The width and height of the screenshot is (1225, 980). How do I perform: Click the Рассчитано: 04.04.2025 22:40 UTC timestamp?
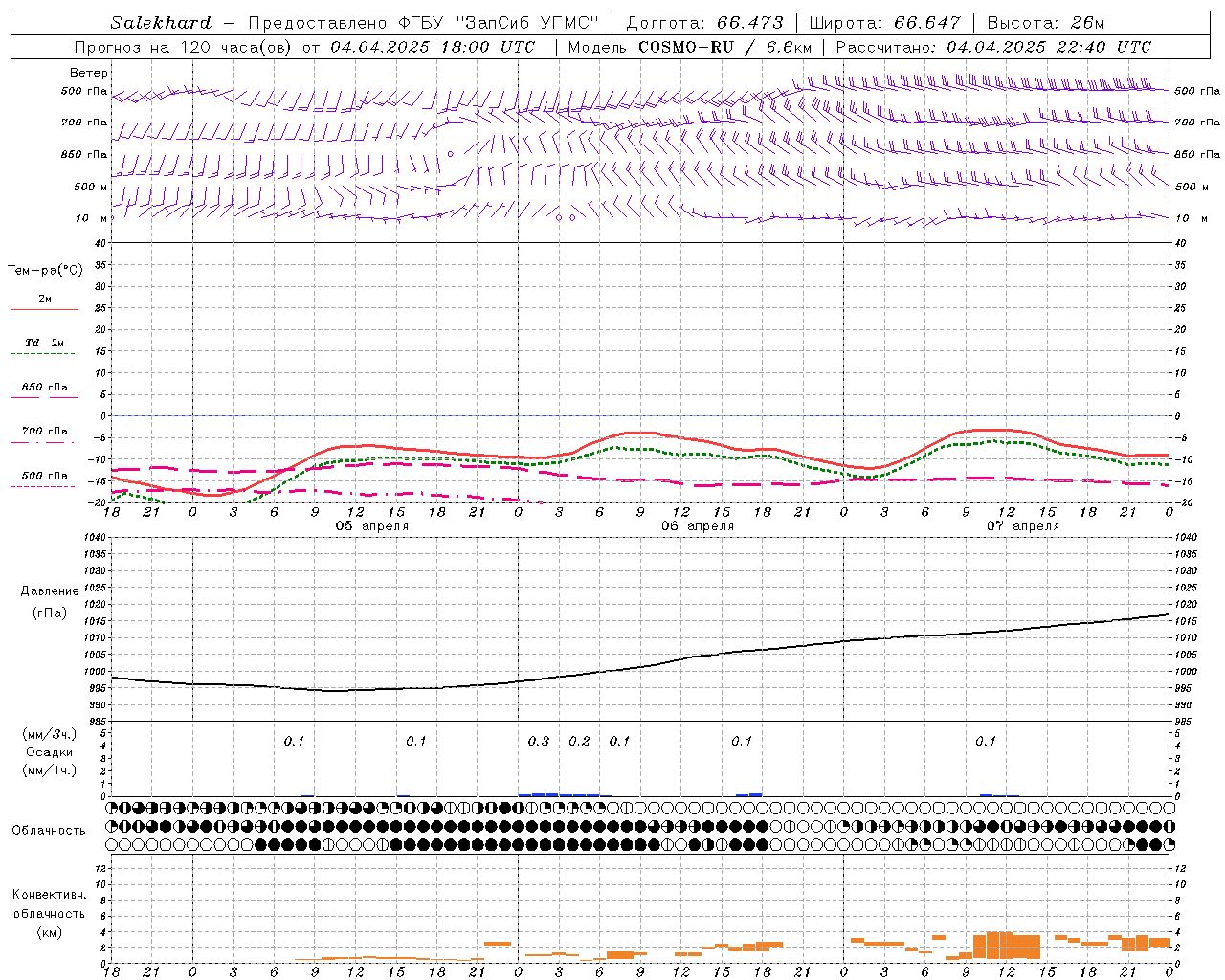(x=993, y=47)
